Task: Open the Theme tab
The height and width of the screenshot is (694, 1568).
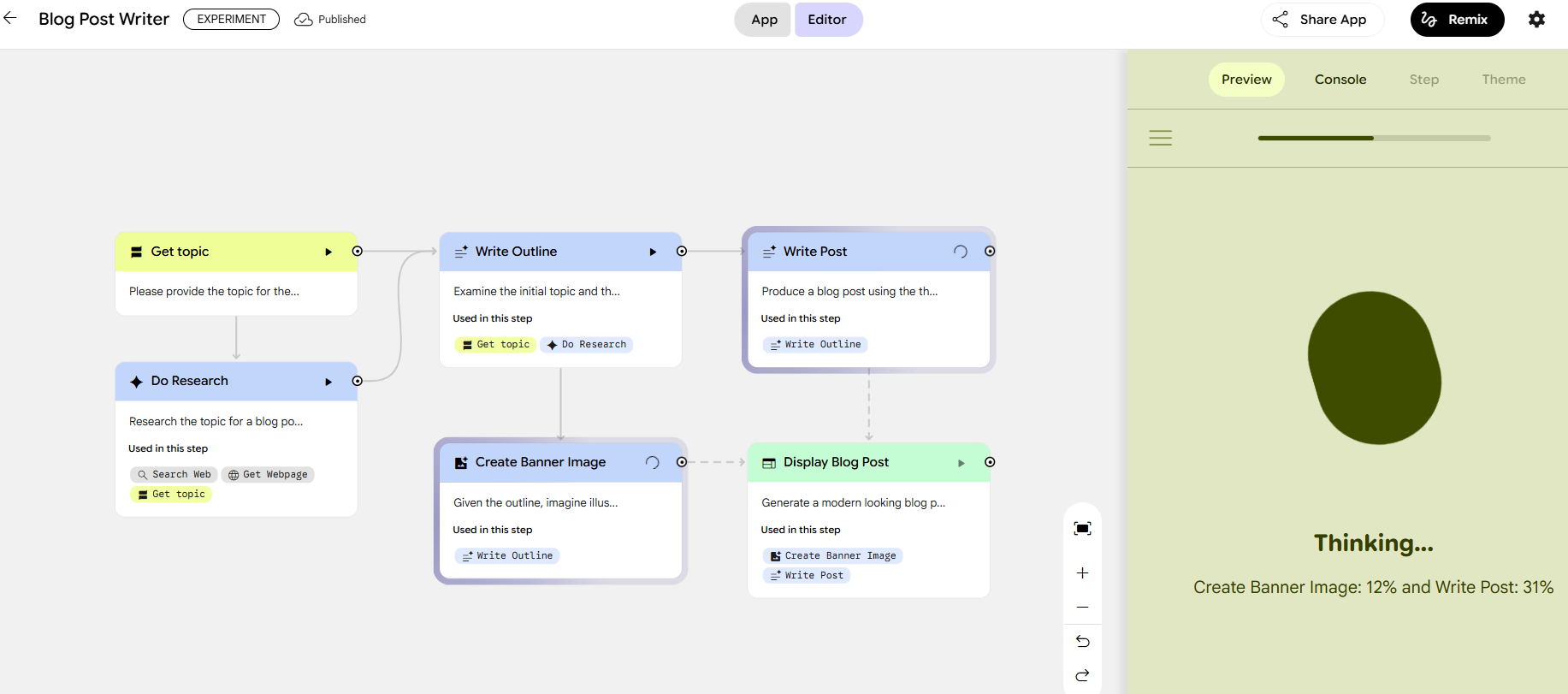Action: coord(1504,80)
